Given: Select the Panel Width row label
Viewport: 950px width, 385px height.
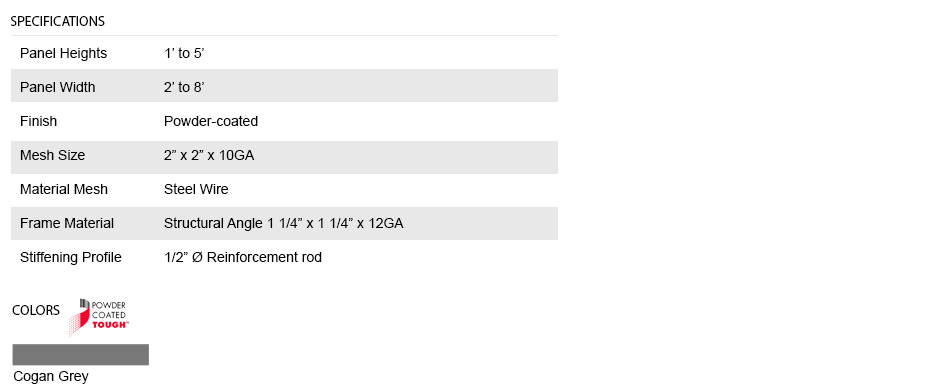Looking at the screenshot, I should [58, 87].
